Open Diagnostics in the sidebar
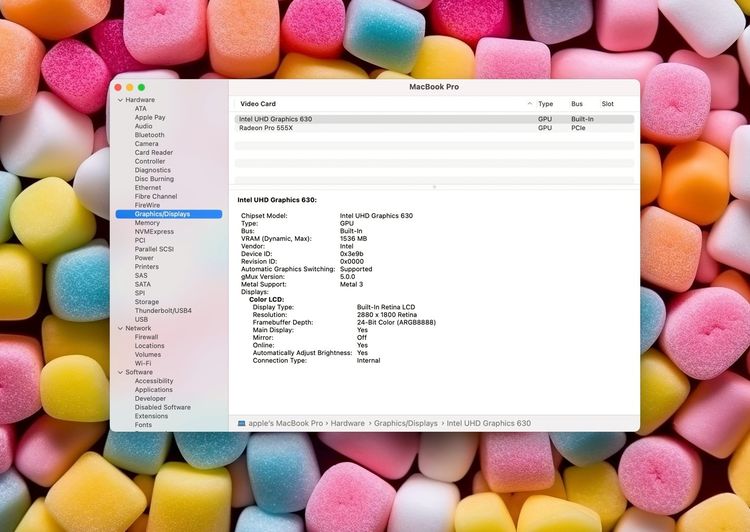Screen dimensions: 750x532 [x=153, y=170]
